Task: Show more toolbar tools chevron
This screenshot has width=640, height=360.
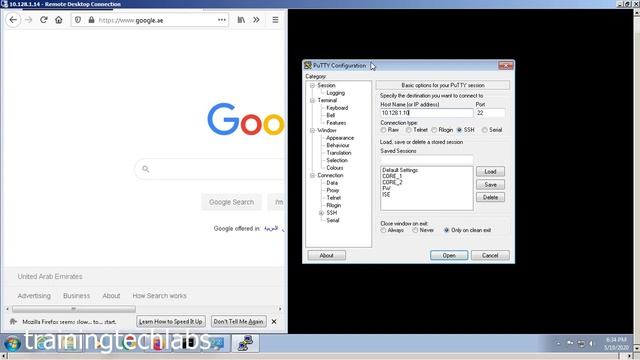Action: click(x=256, y=20)
